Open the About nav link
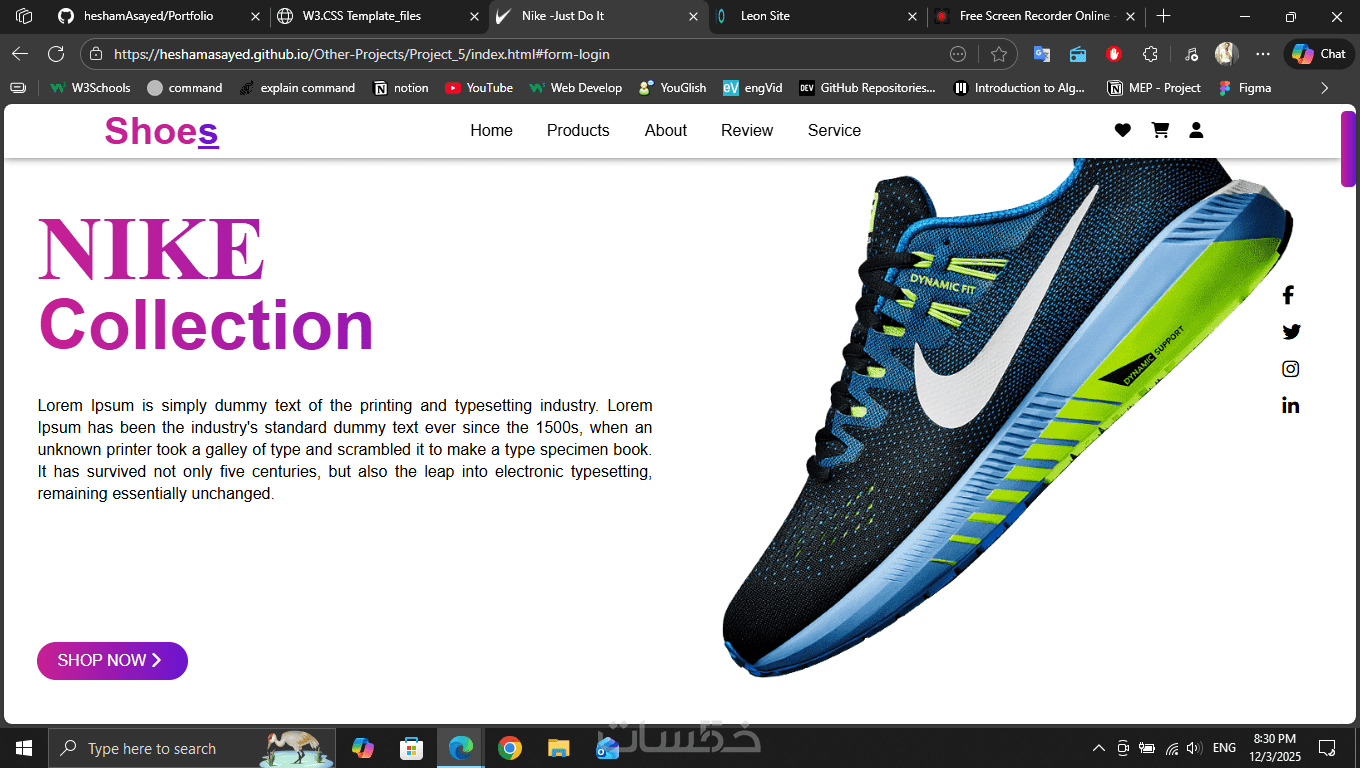The height and width of the screenshot is (768, 1360). (x=666, y=130)
